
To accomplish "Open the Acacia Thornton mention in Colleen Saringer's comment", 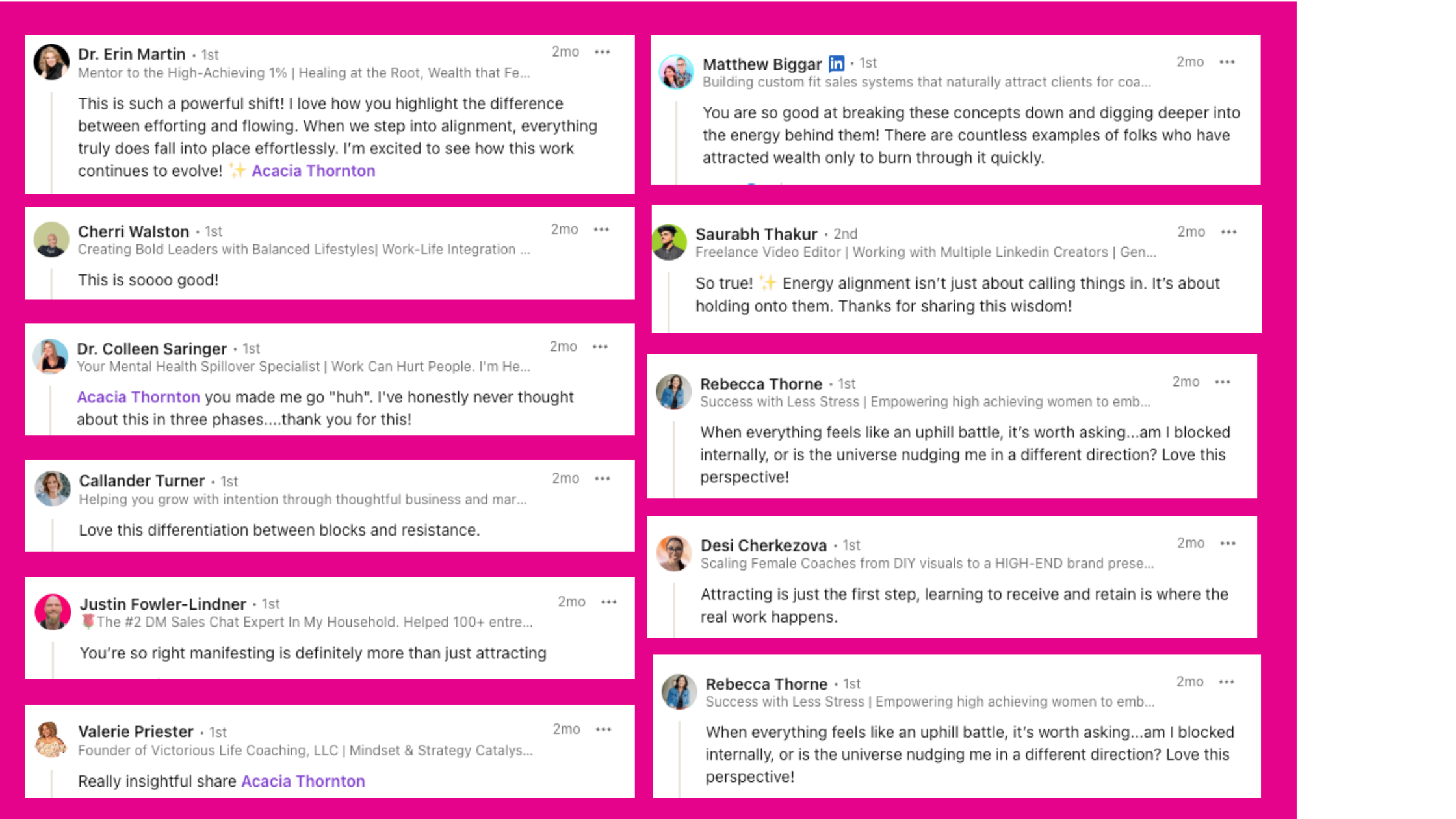I will 138,397.
